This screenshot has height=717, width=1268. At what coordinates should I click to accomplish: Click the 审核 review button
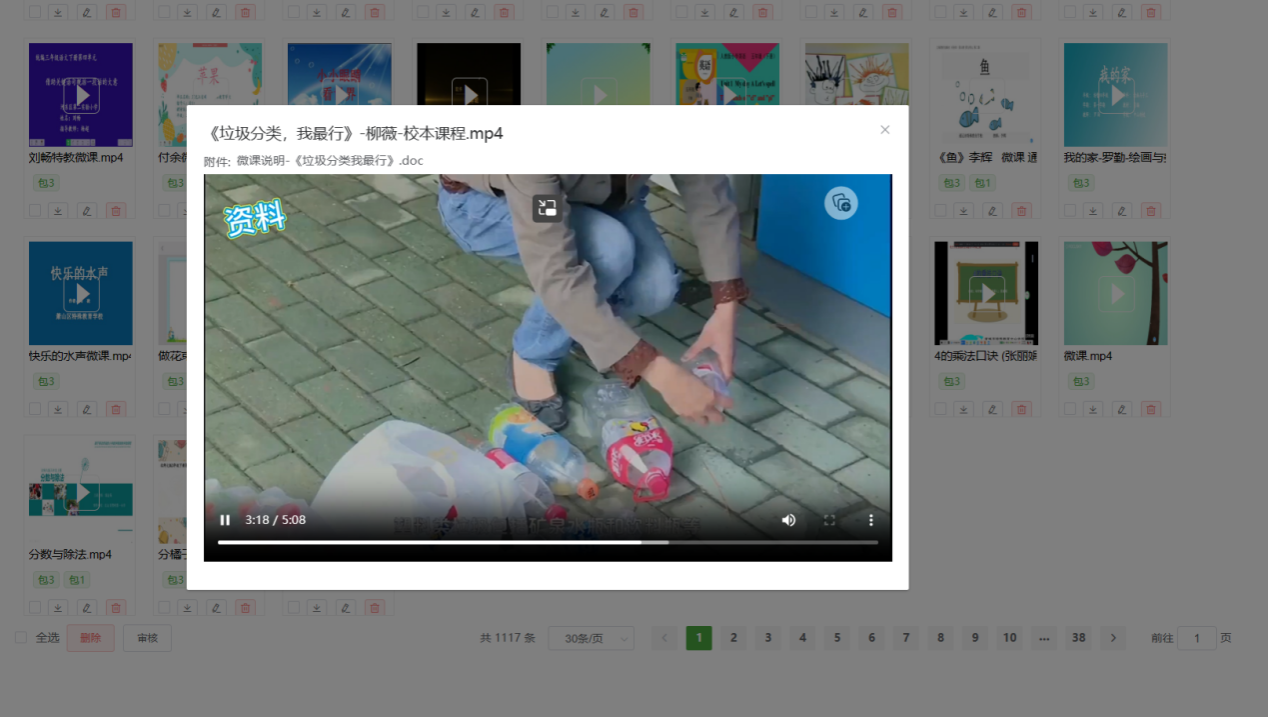pos(147,638)
